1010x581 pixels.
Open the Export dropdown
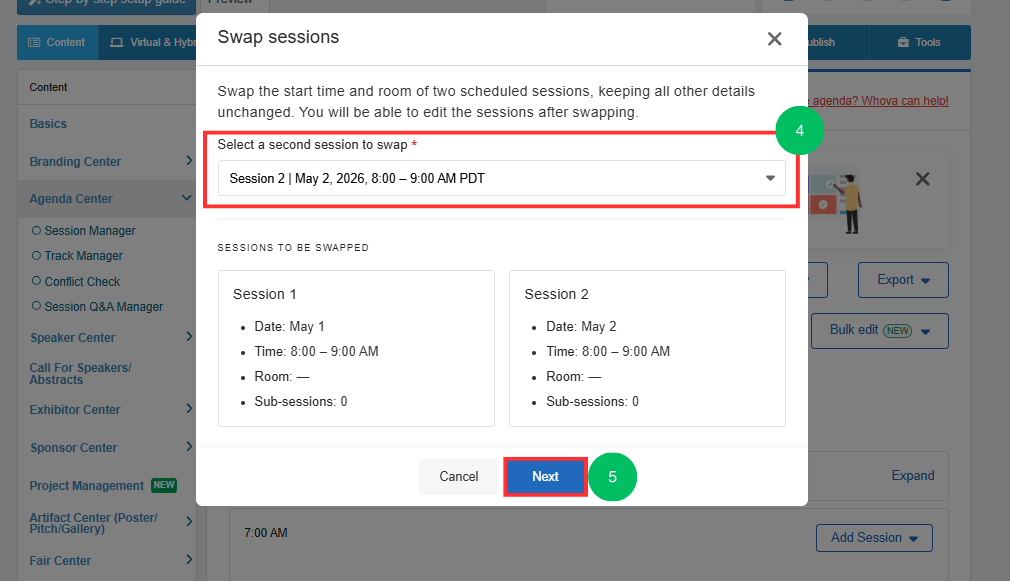pyautogui.click(x=903, y=280)
